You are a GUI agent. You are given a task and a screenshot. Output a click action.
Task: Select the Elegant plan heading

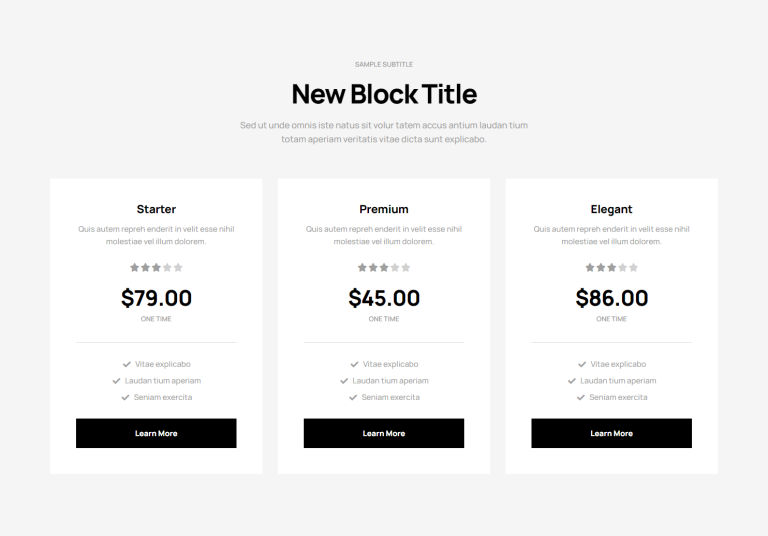click(611, 209)
